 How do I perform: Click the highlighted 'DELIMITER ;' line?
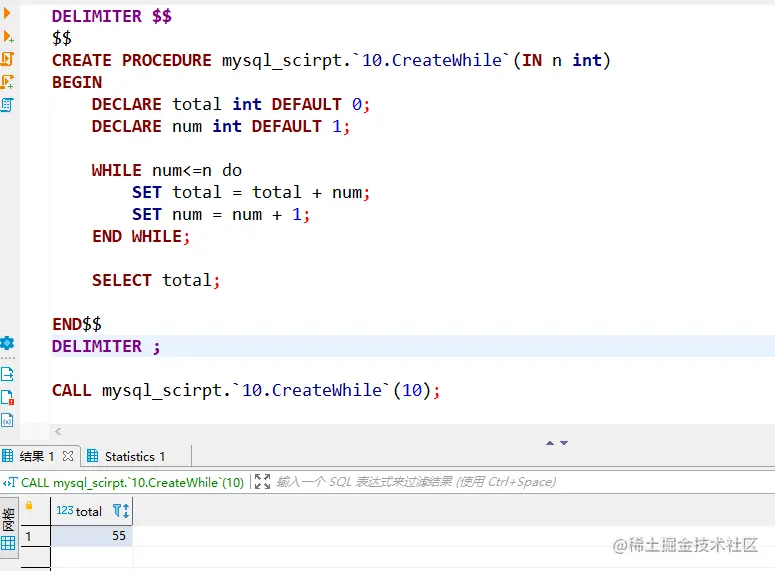(106, 346)
